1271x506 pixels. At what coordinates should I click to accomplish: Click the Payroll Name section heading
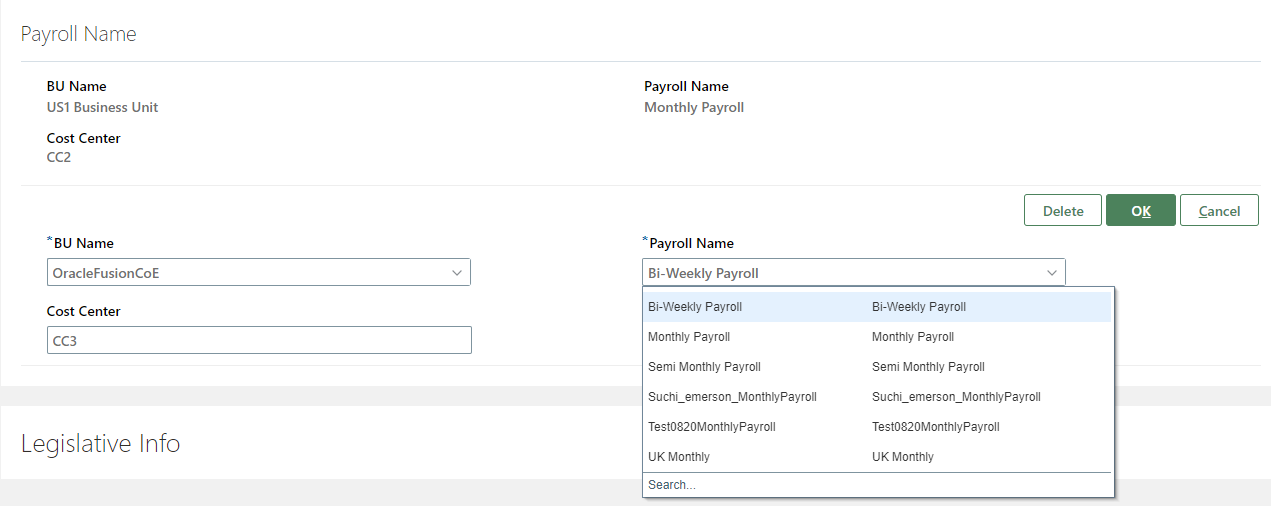coord(78,34)
